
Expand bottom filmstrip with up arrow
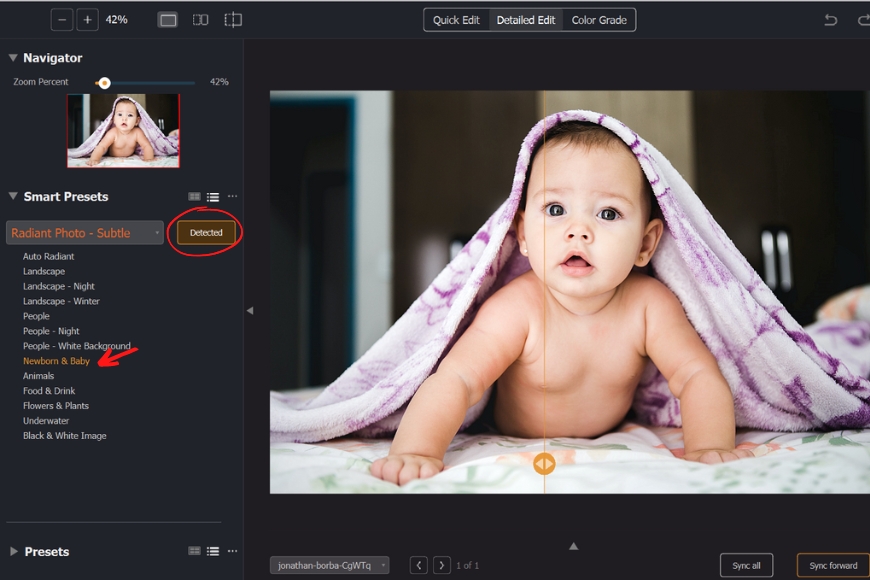pos(574,546)
